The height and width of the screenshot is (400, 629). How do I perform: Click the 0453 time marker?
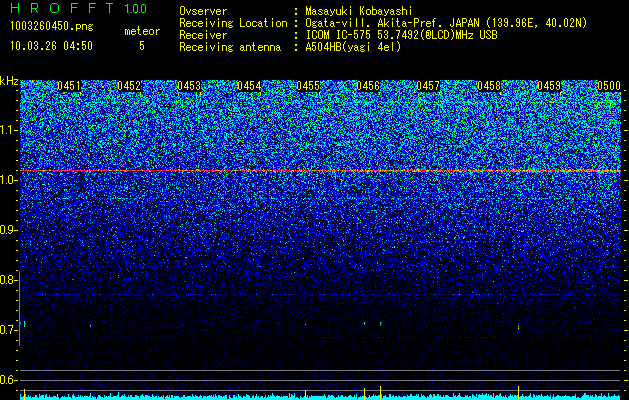coord(189,86)
